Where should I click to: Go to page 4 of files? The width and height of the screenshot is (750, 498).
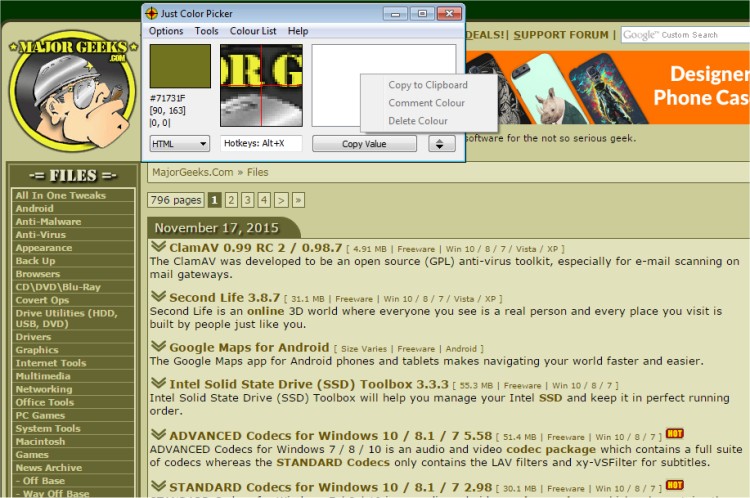(264, 200)
